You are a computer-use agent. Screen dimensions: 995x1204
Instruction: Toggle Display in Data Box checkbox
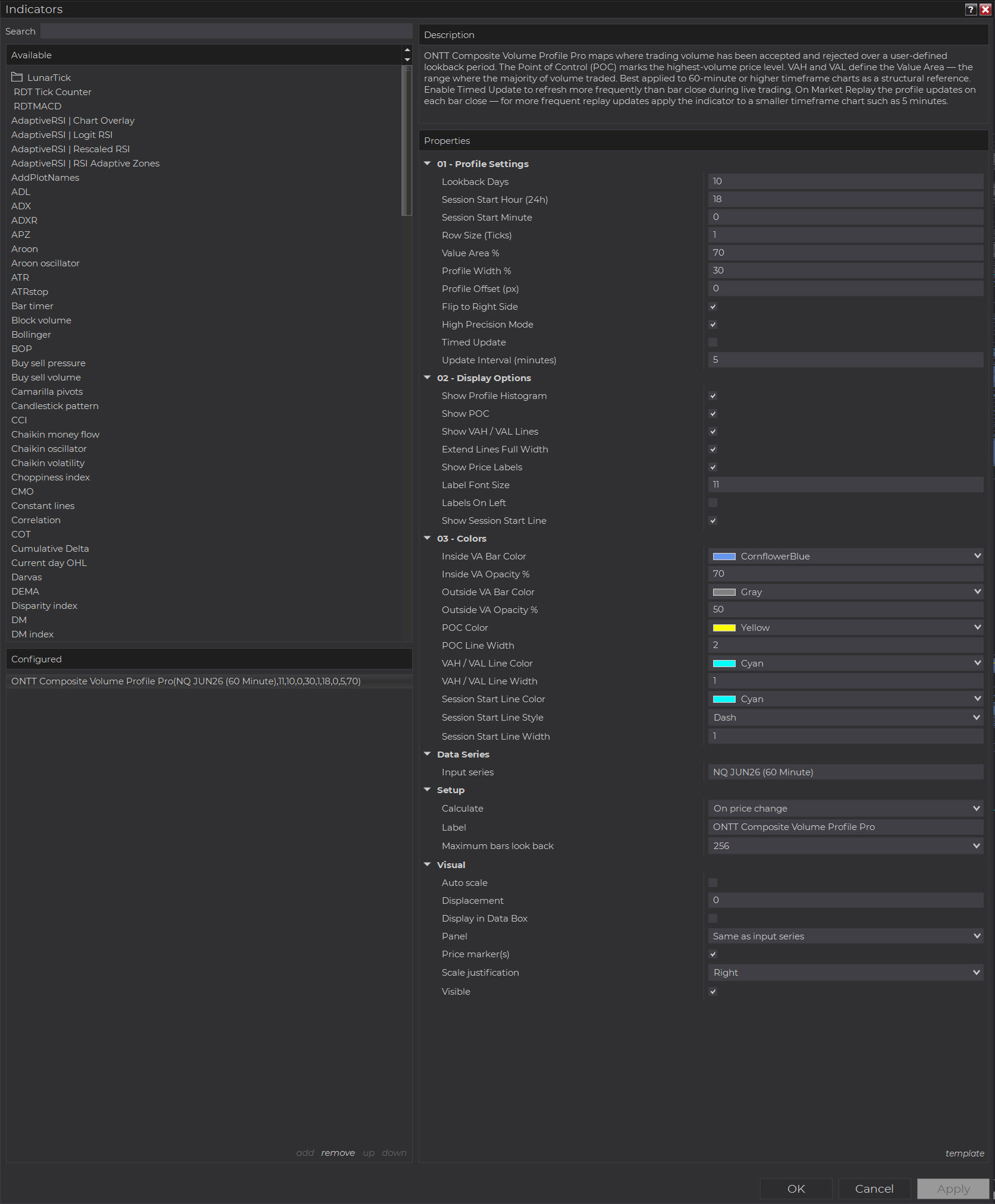pyautogui.click(x=712, y=919)
